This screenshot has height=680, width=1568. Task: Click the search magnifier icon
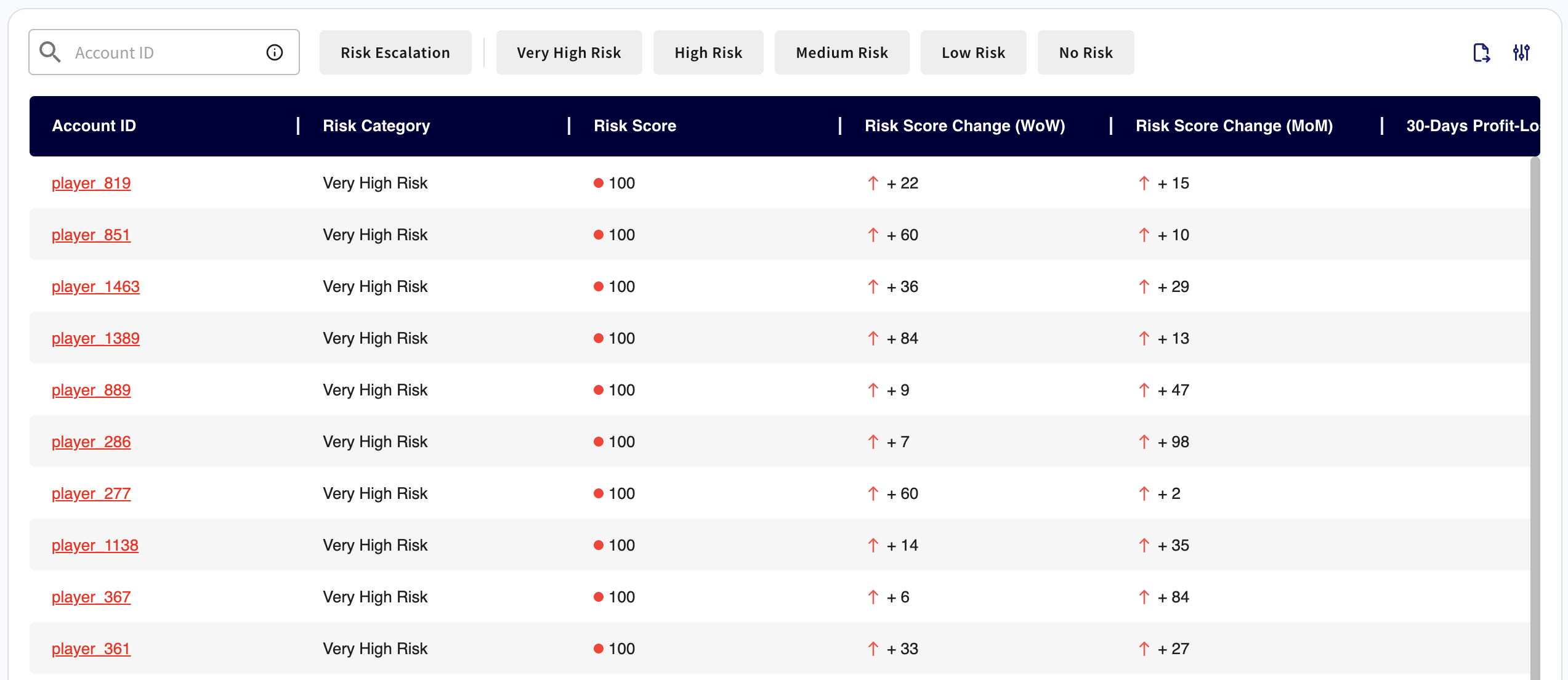pos(50,52)
